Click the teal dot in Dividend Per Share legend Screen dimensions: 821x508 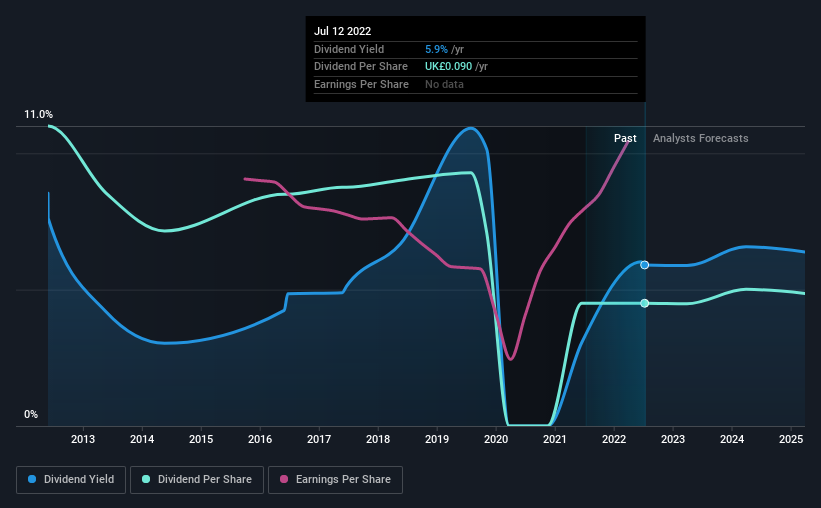(x=146, y=479)
